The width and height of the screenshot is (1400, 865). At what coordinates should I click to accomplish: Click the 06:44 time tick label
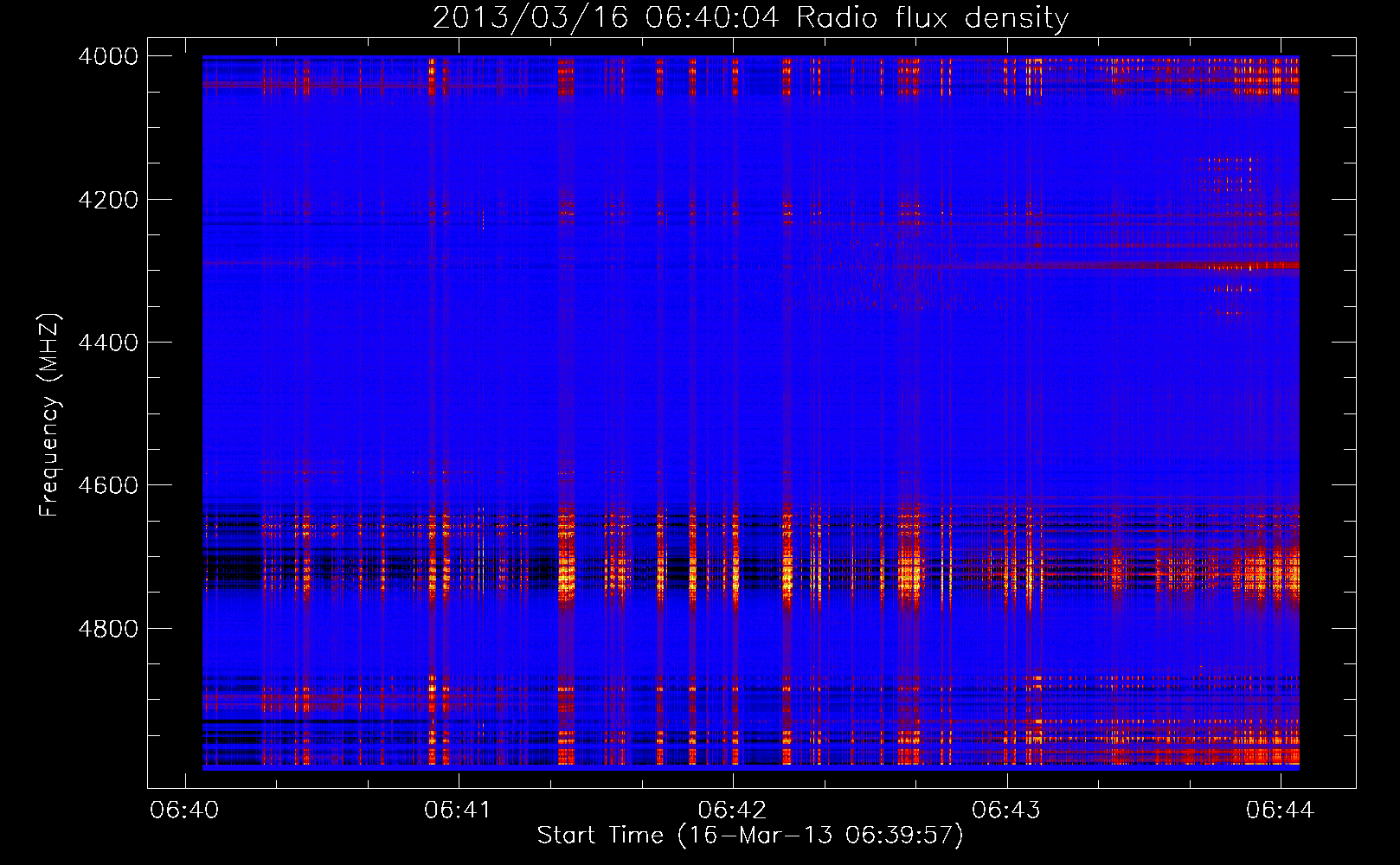1280,810
